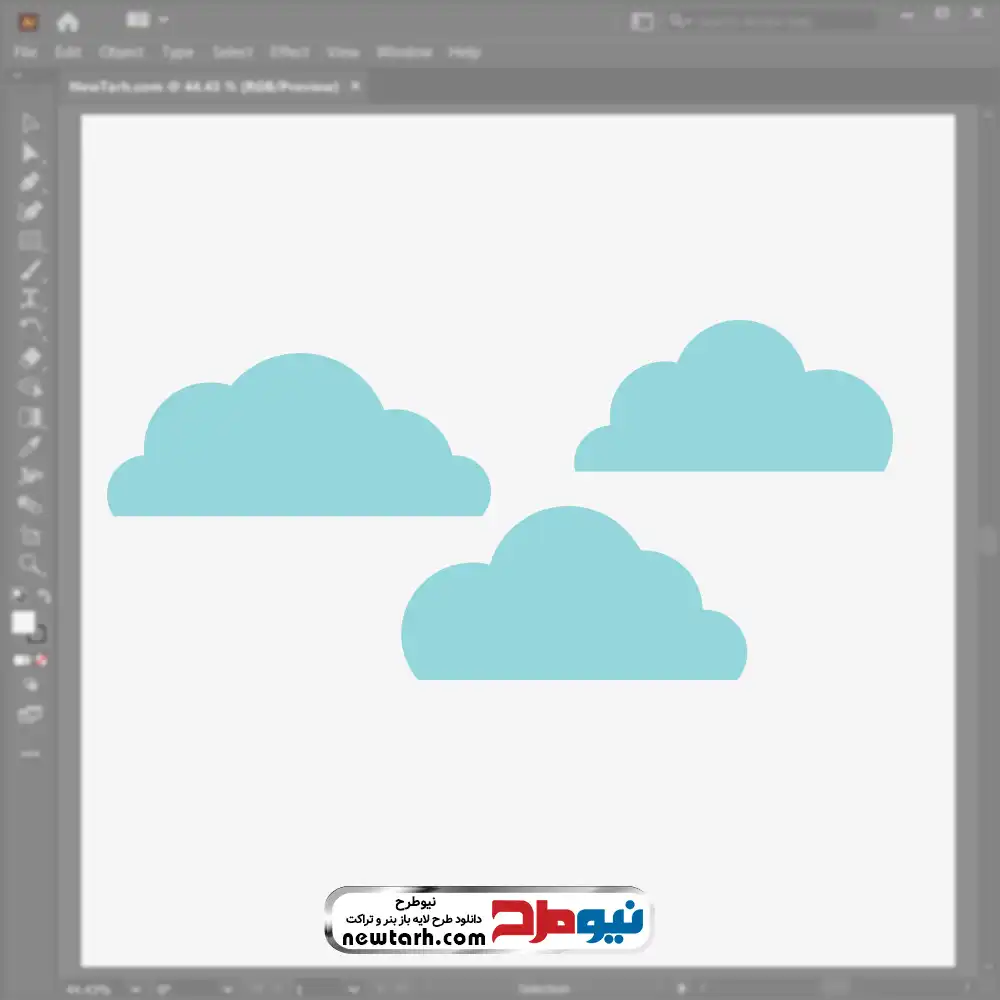Swap fill and stroke colors
Image resolution: width=1000 pixels, height=1000 pixels.
point(43,596)
